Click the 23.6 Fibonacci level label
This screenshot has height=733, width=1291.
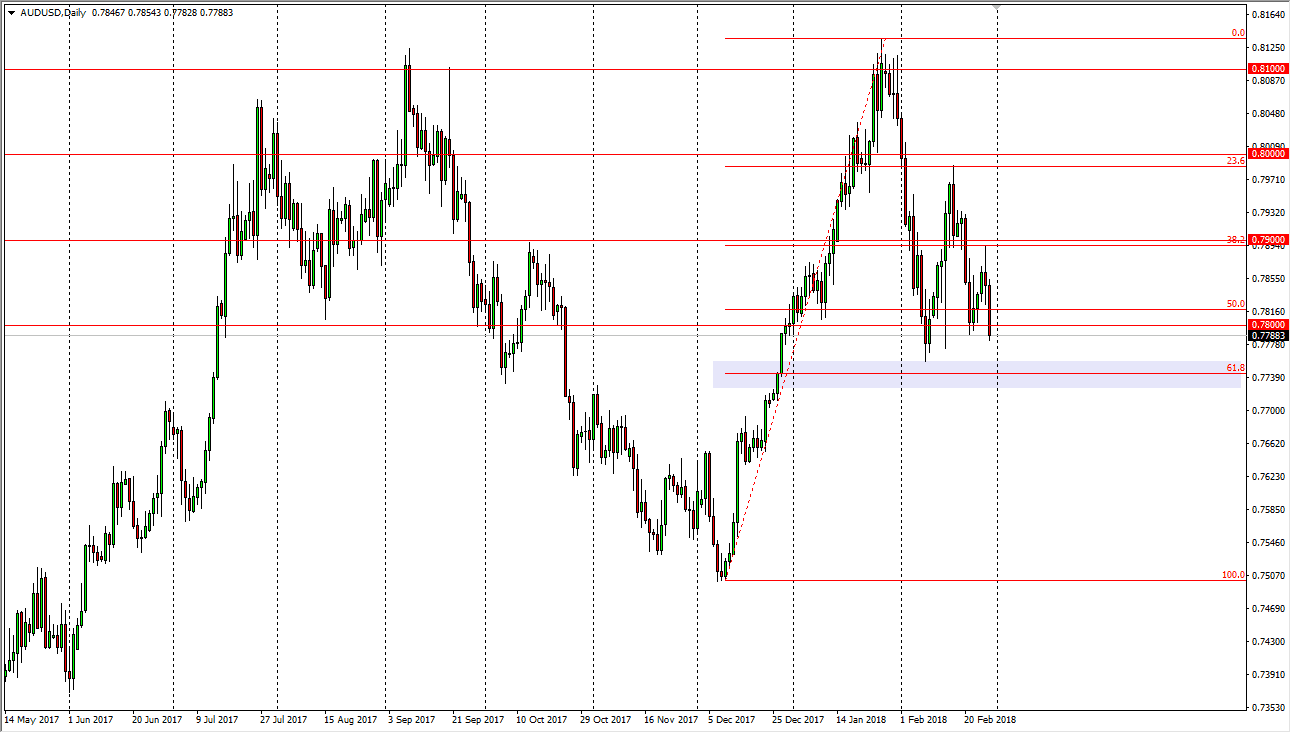[x=1235, y=160]
